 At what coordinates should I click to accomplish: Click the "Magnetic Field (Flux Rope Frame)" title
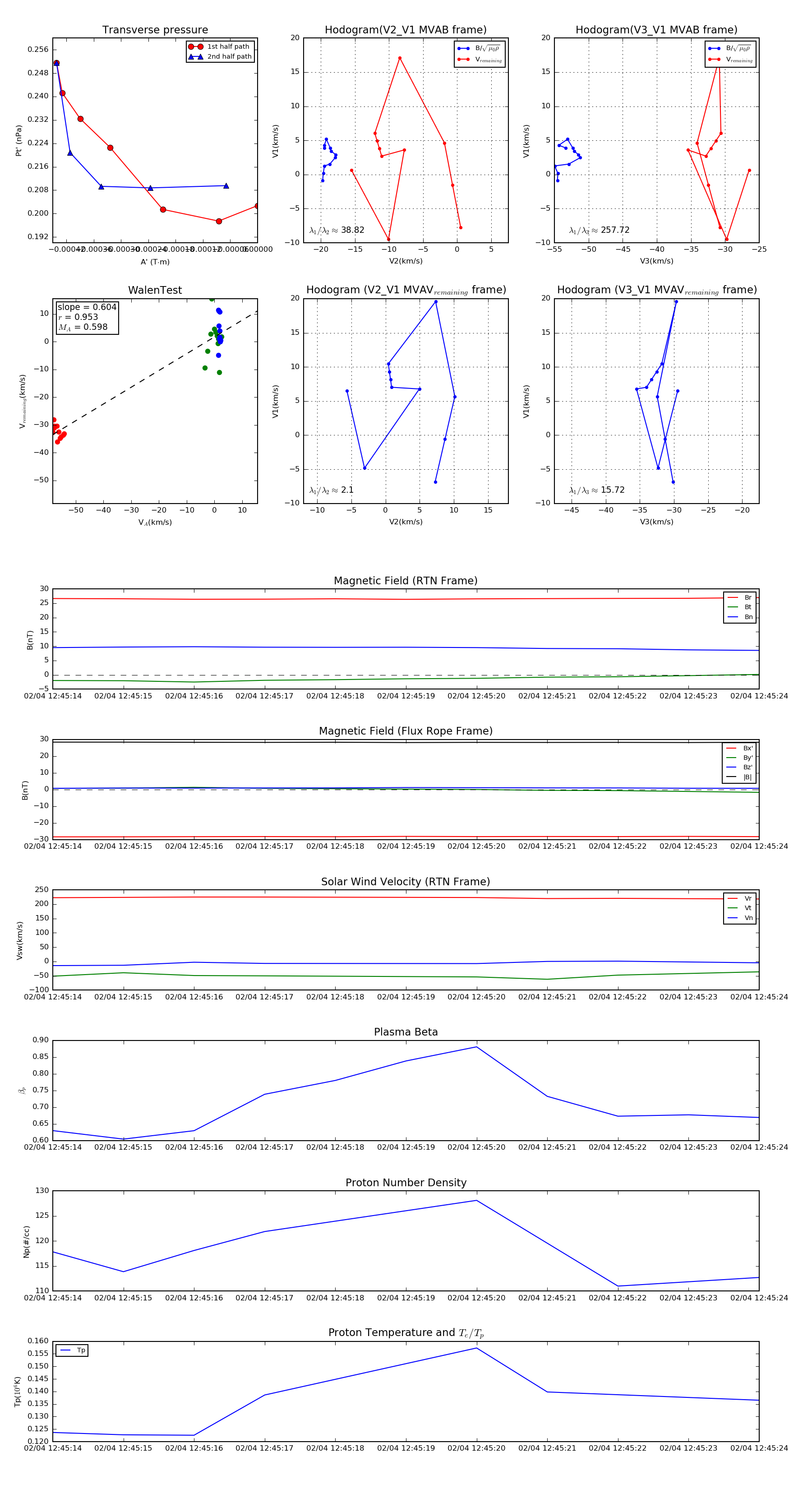[x=406, y=731]
